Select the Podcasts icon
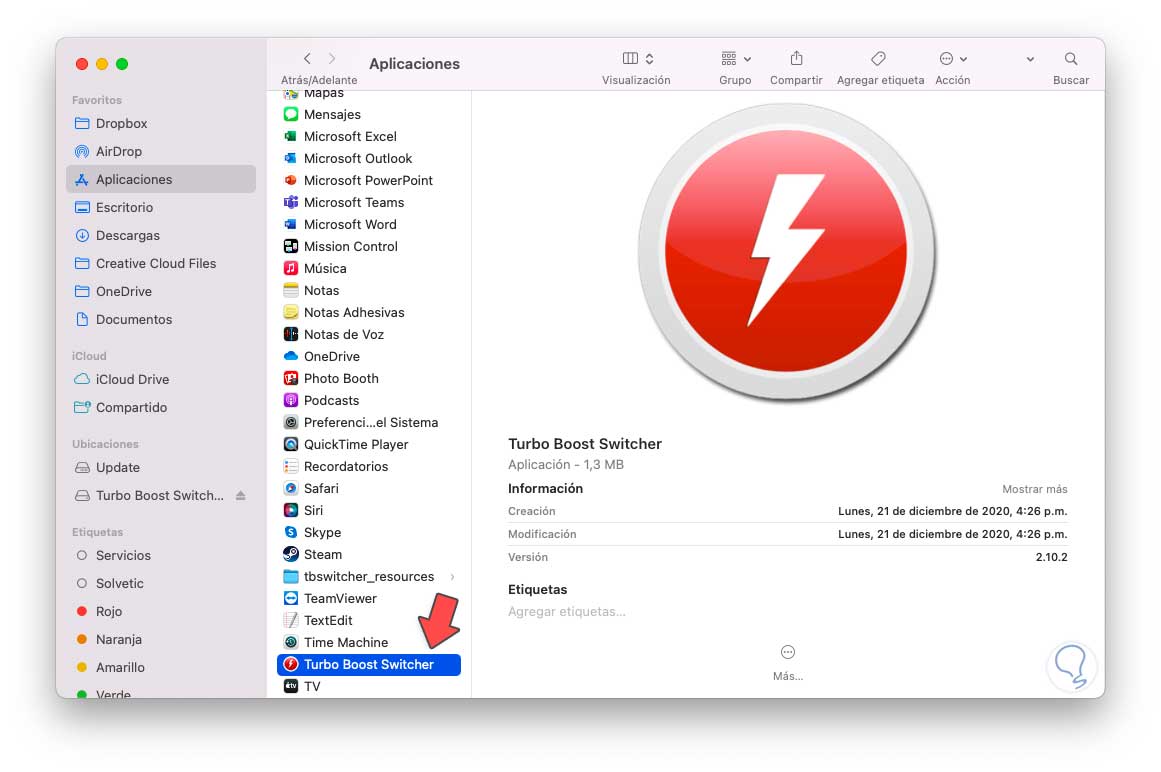 click(x=291, y=400)
